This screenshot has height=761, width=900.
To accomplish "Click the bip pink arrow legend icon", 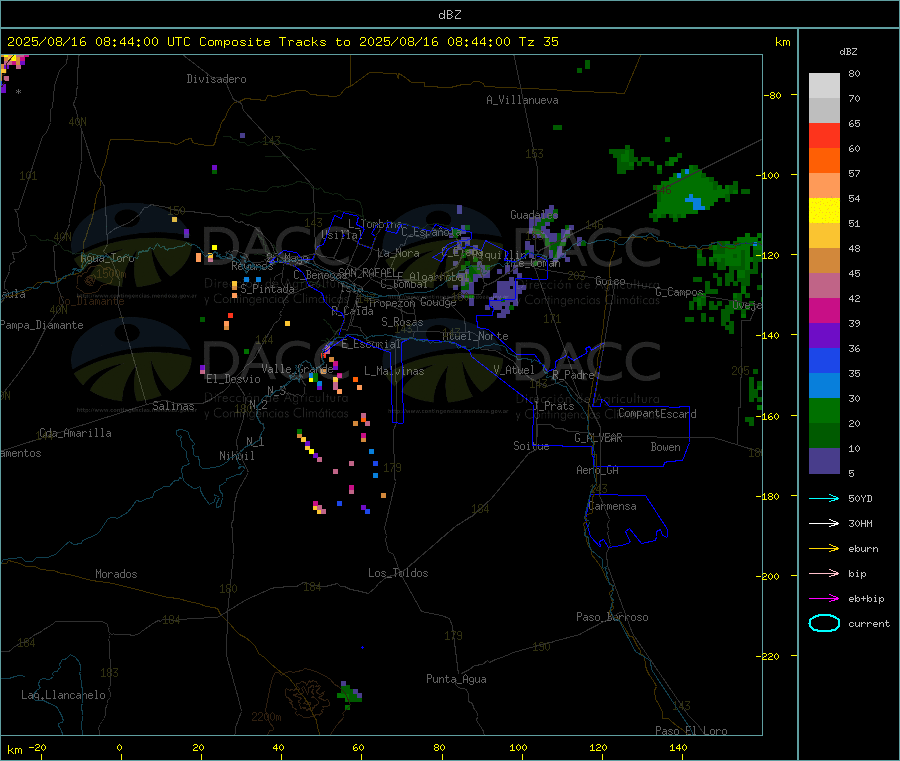I will point(824,573).
